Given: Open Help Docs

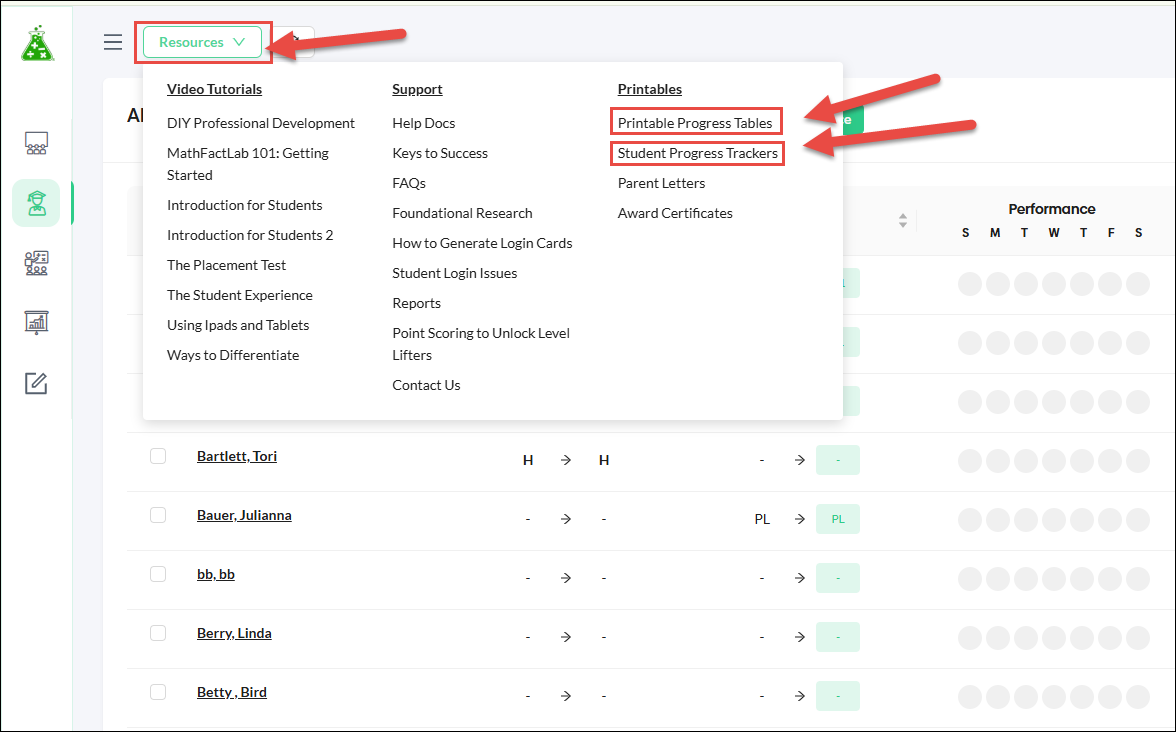Looking at the screenshot, I should pos(424,123).
